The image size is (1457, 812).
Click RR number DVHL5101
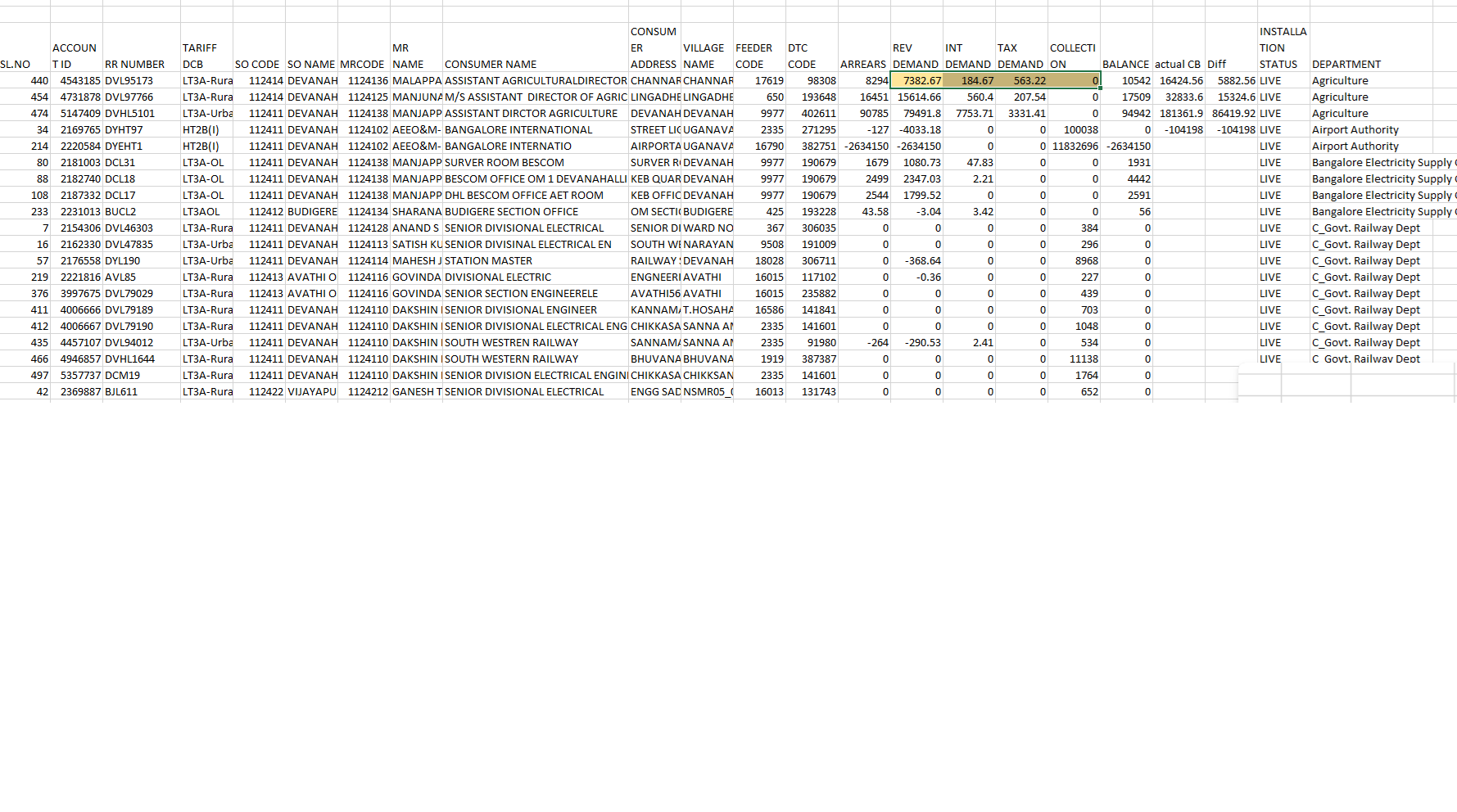coord(142,113)
